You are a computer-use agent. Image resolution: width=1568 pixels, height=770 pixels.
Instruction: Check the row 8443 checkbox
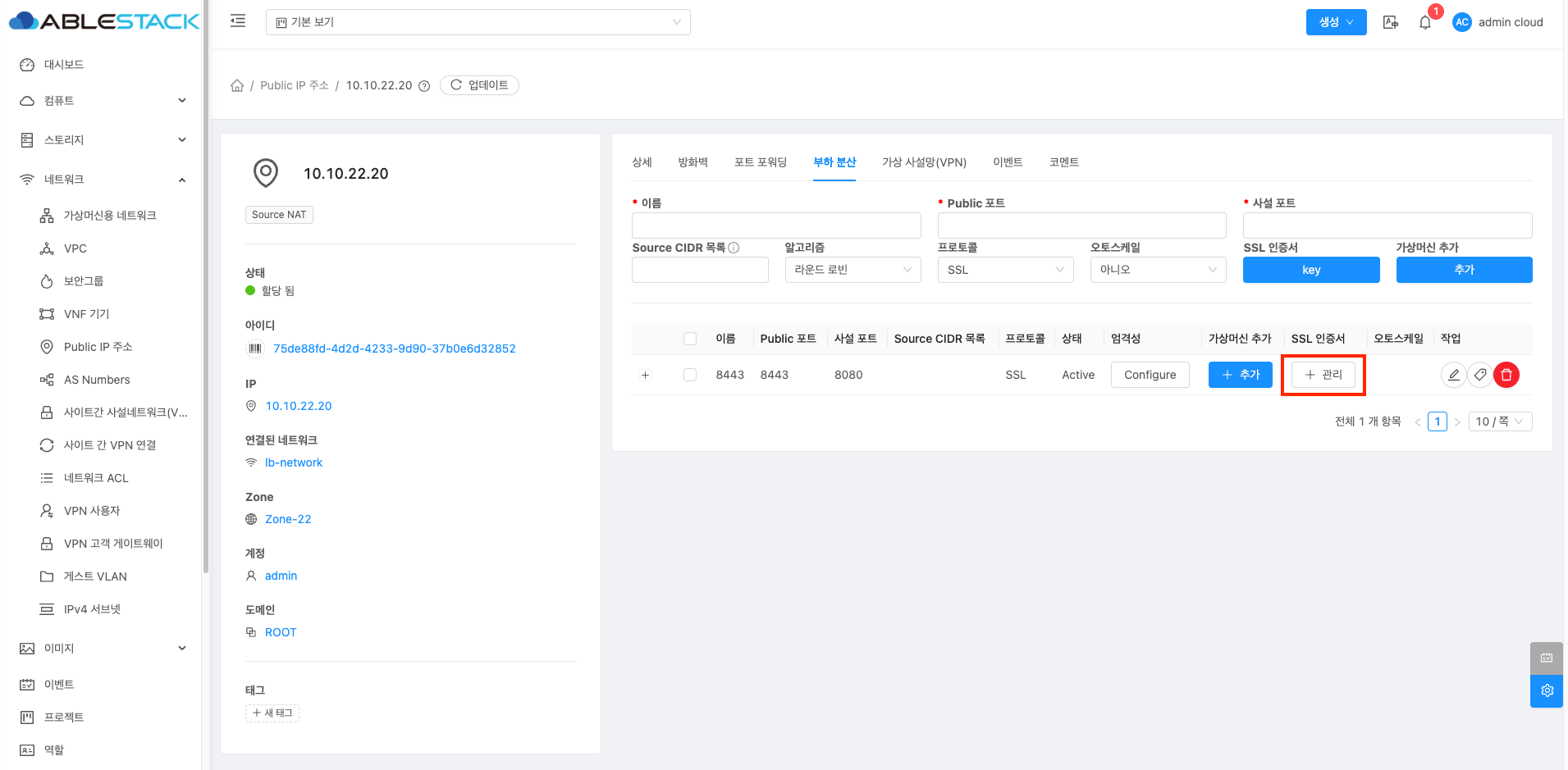[690, 375]
